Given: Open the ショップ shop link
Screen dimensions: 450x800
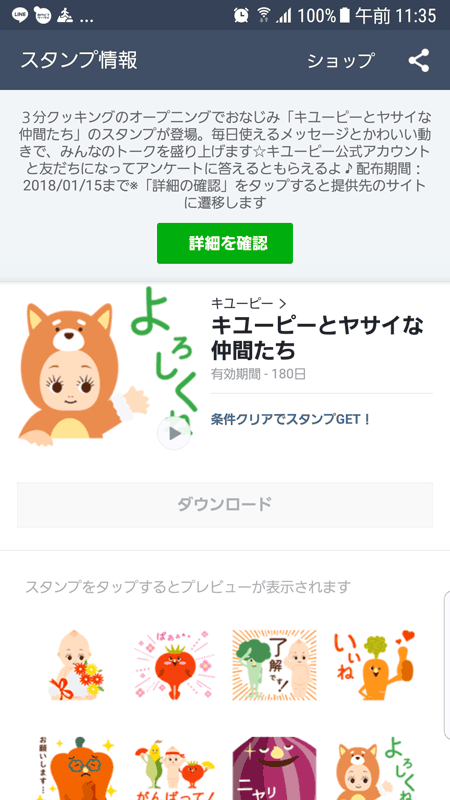Looking at the screenshot, I should (341, 61).
